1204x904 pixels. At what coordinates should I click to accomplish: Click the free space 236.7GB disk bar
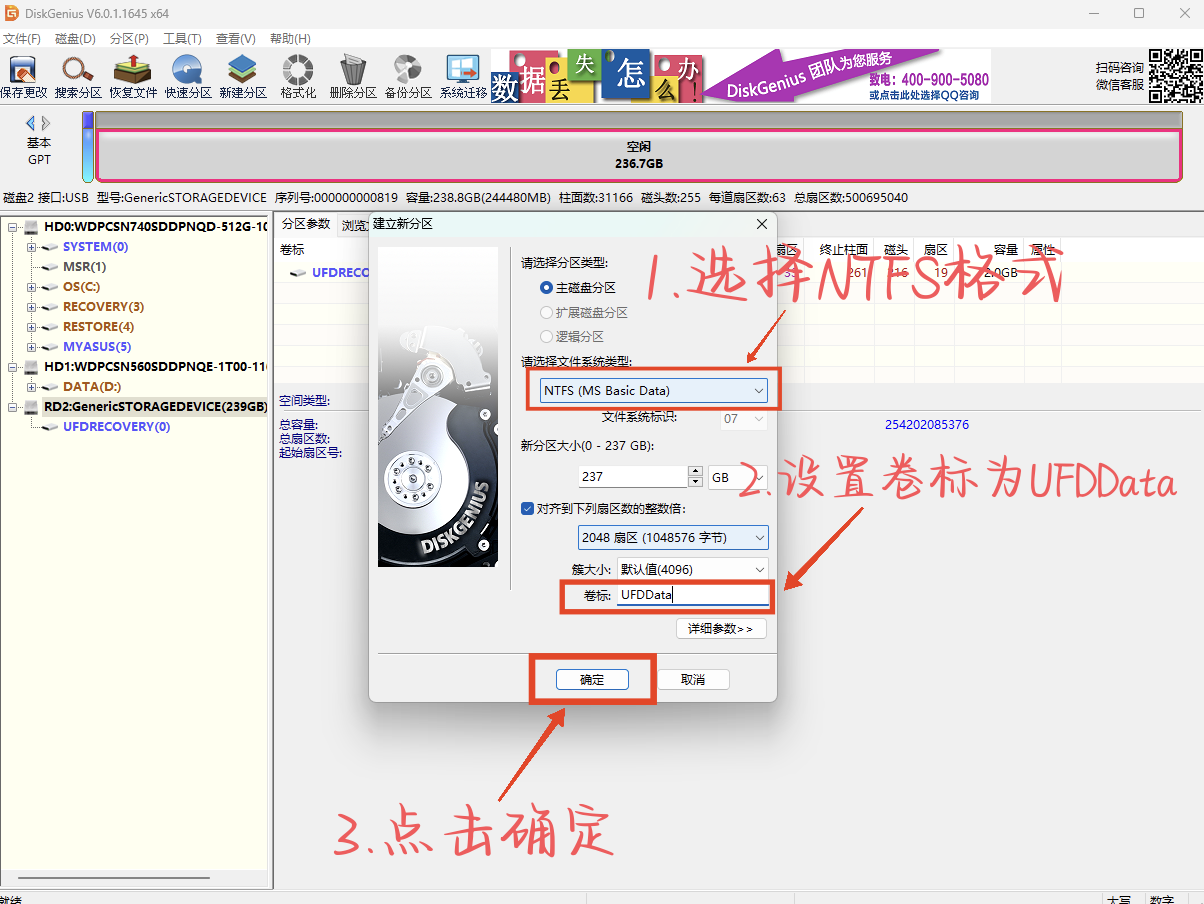click(x=638, y=155)
